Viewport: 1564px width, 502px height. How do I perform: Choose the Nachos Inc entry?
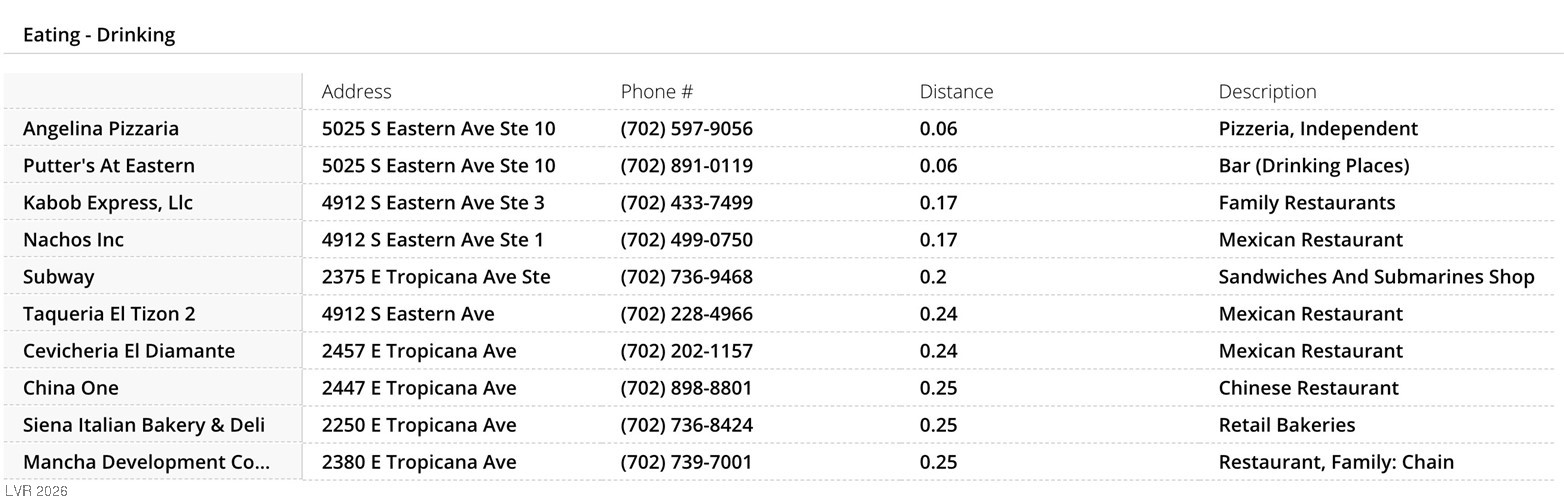[x=73, y=240]
